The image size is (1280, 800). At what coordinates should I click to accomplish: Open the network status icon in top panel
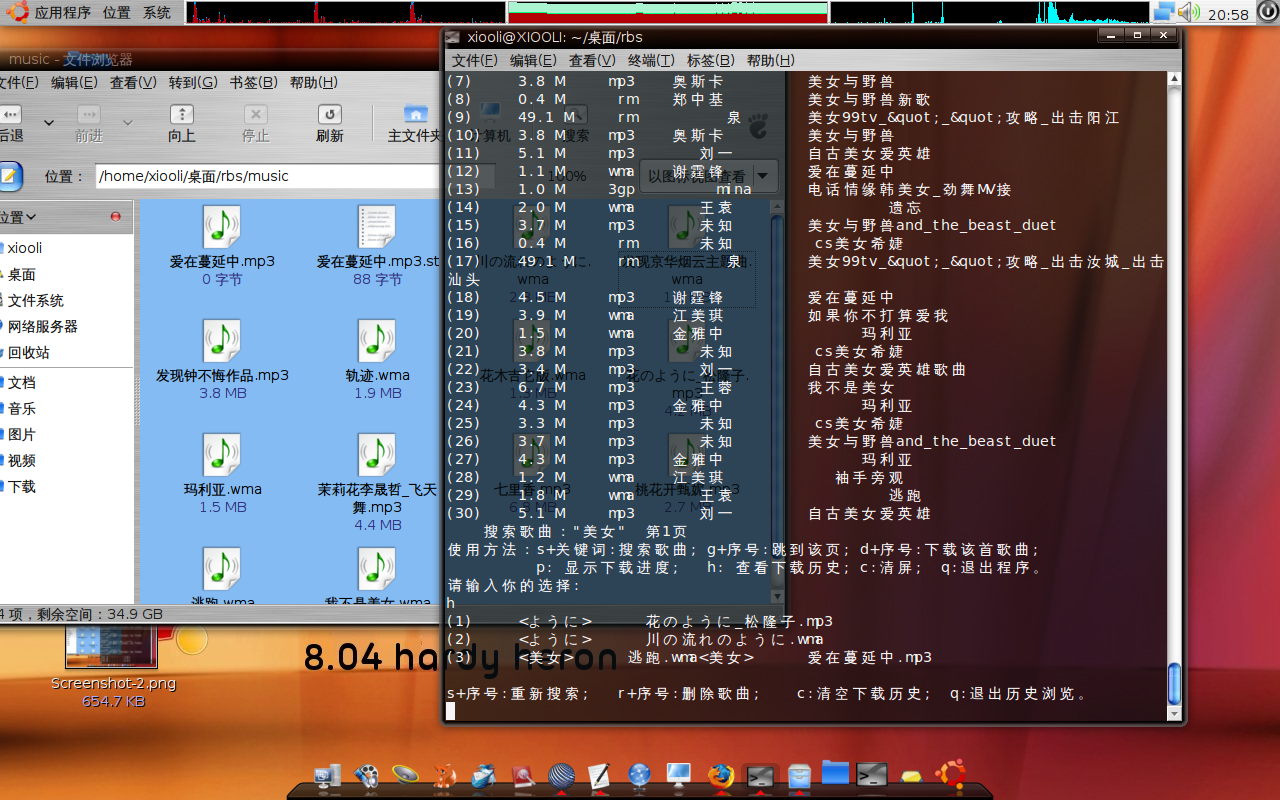click(1164, 12)
